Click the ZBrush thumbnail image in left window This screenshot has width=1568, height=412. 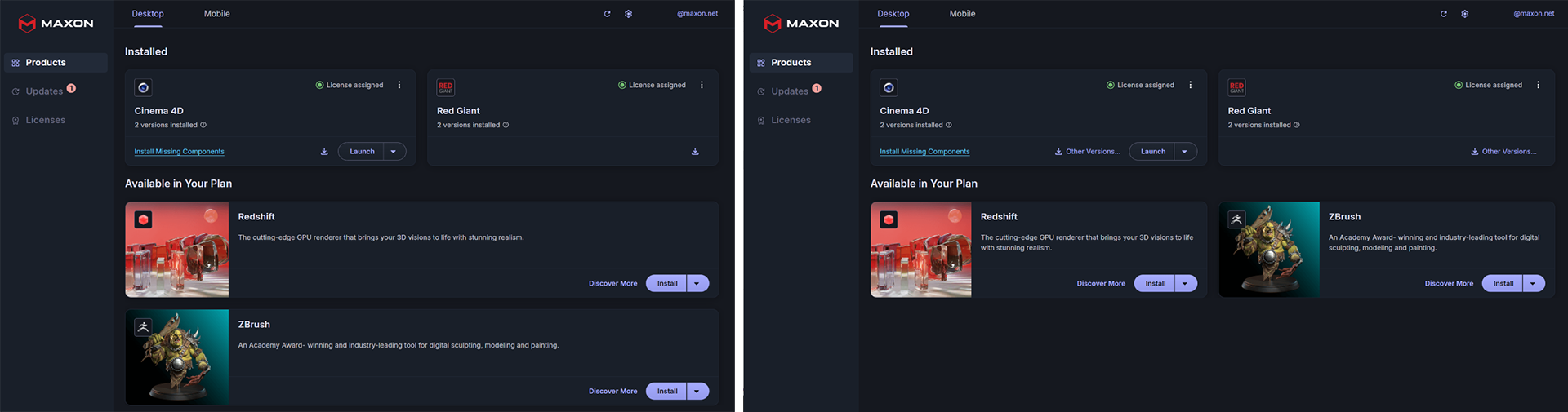click(x=177, y=357)
